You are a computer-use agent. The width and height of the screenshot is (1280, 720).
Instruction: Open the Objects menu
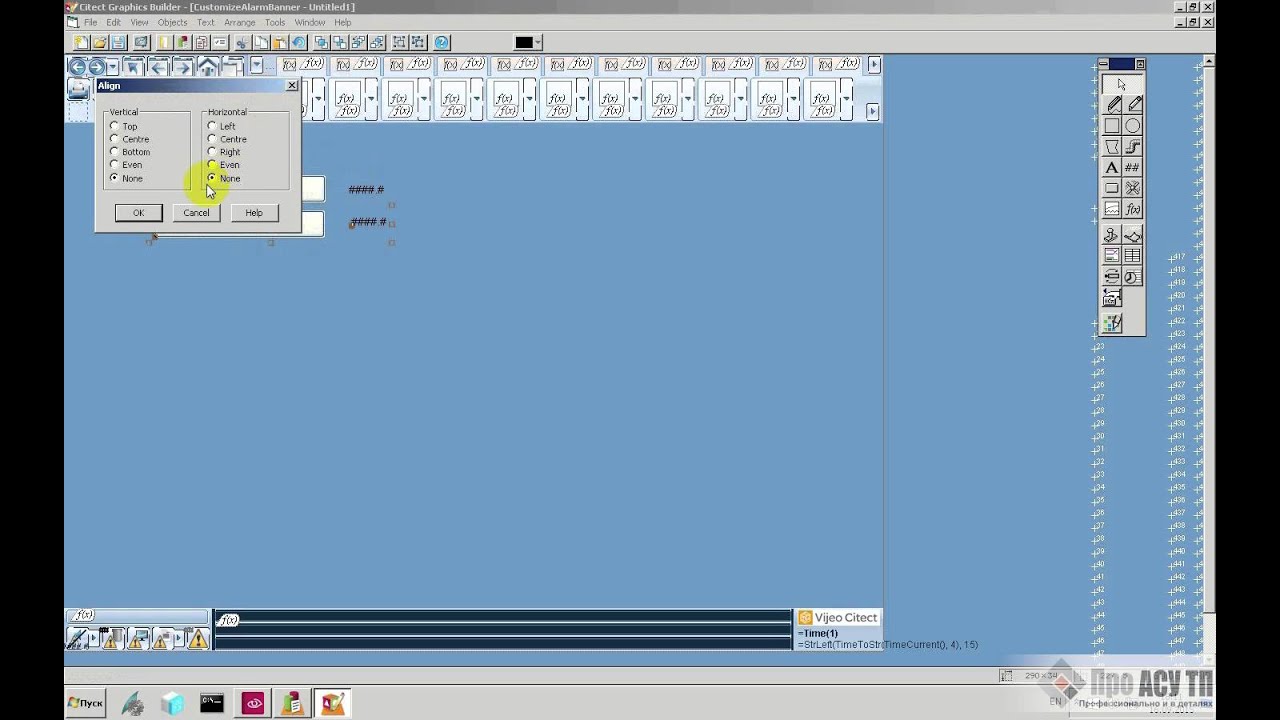172,22
